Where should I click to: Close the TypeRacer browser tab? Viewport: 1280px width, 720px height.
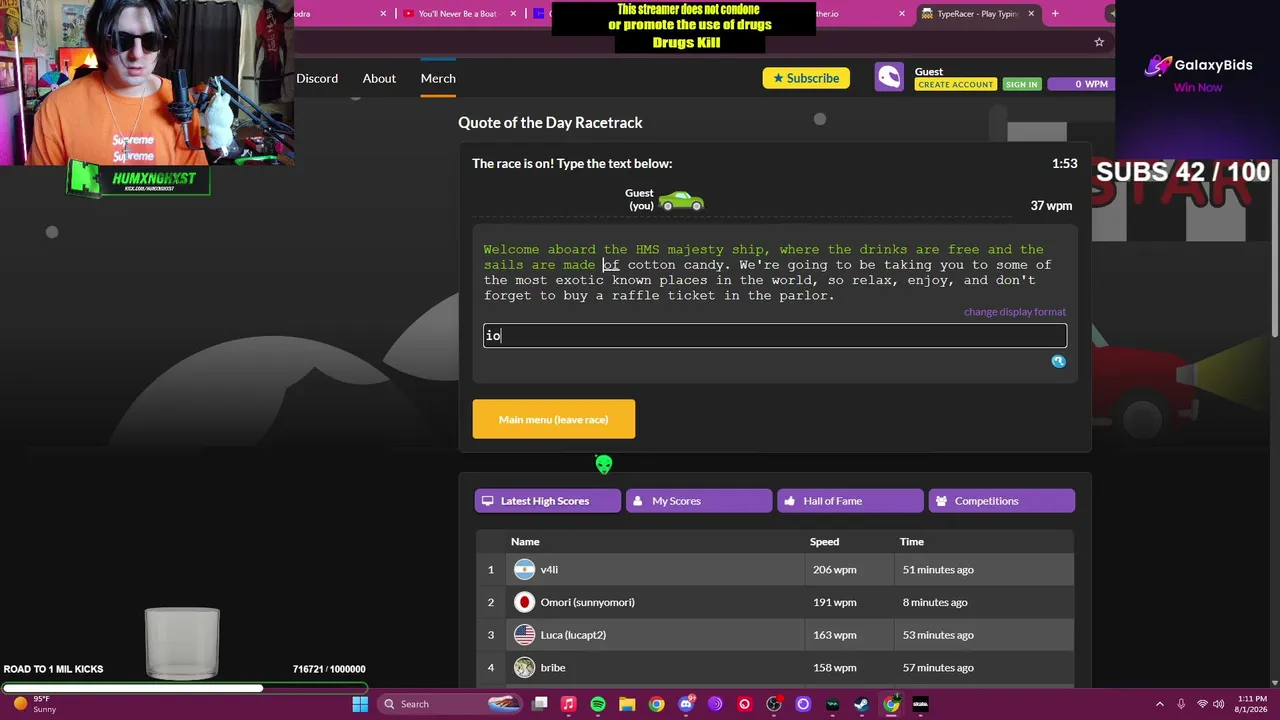[1031, 14]
